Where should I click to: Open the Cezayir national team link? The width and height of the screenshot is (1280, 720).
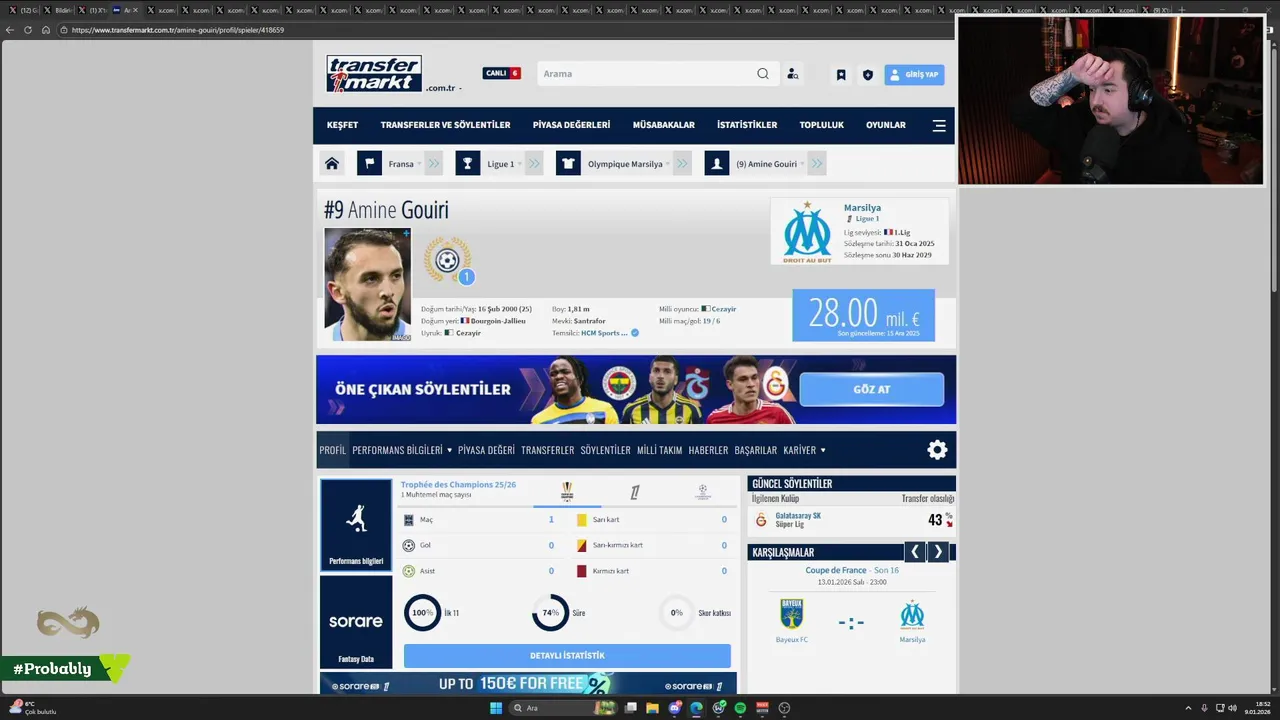[723, 309]
